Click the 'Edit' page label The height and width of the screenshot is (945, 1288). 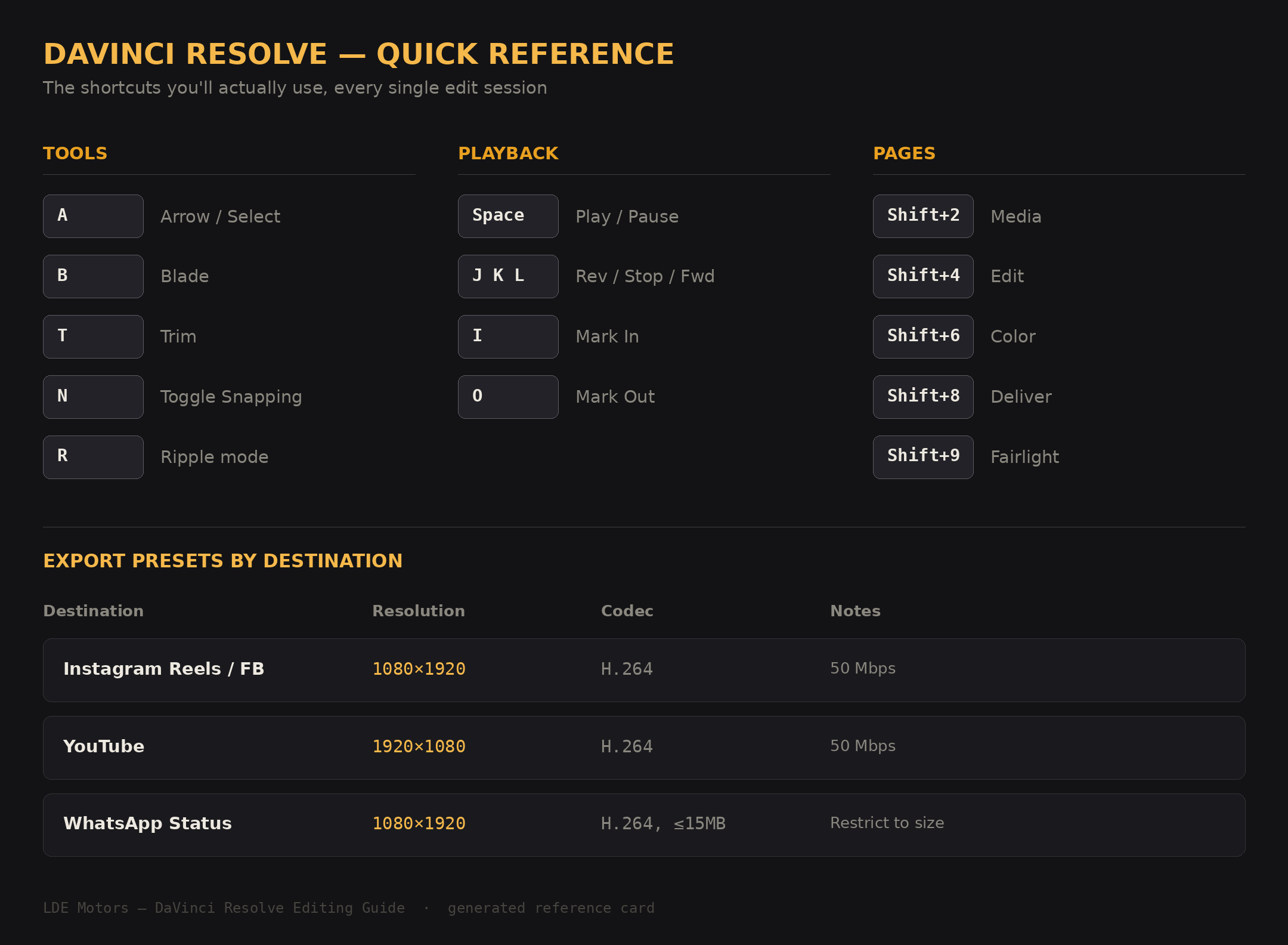pyautogui.click(x=1007, y=276)
